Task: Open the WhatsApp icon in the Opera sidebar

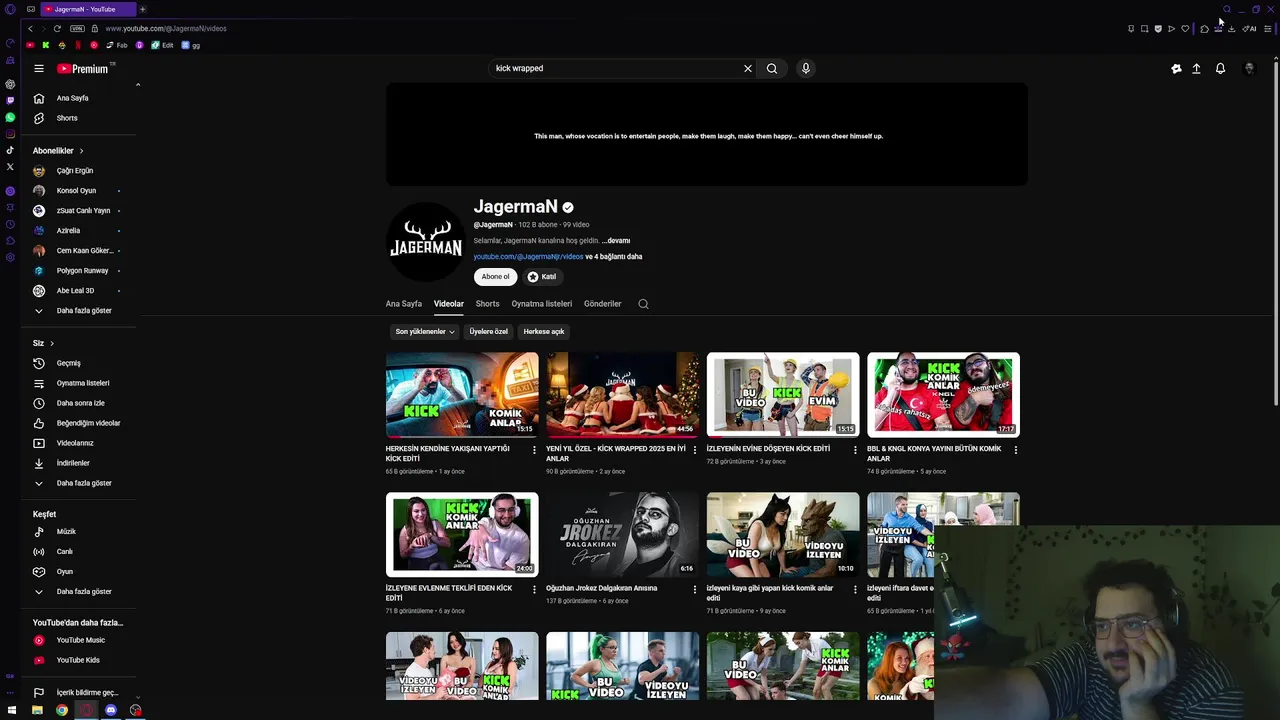Action: [x=10, y=117]
